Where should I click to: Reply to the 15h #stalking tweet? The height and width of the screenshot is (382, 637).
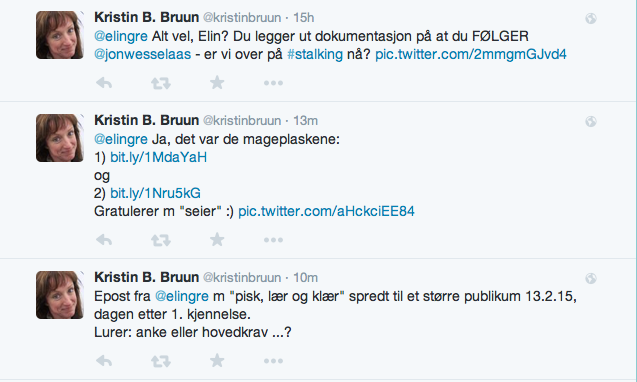point(104,83)
